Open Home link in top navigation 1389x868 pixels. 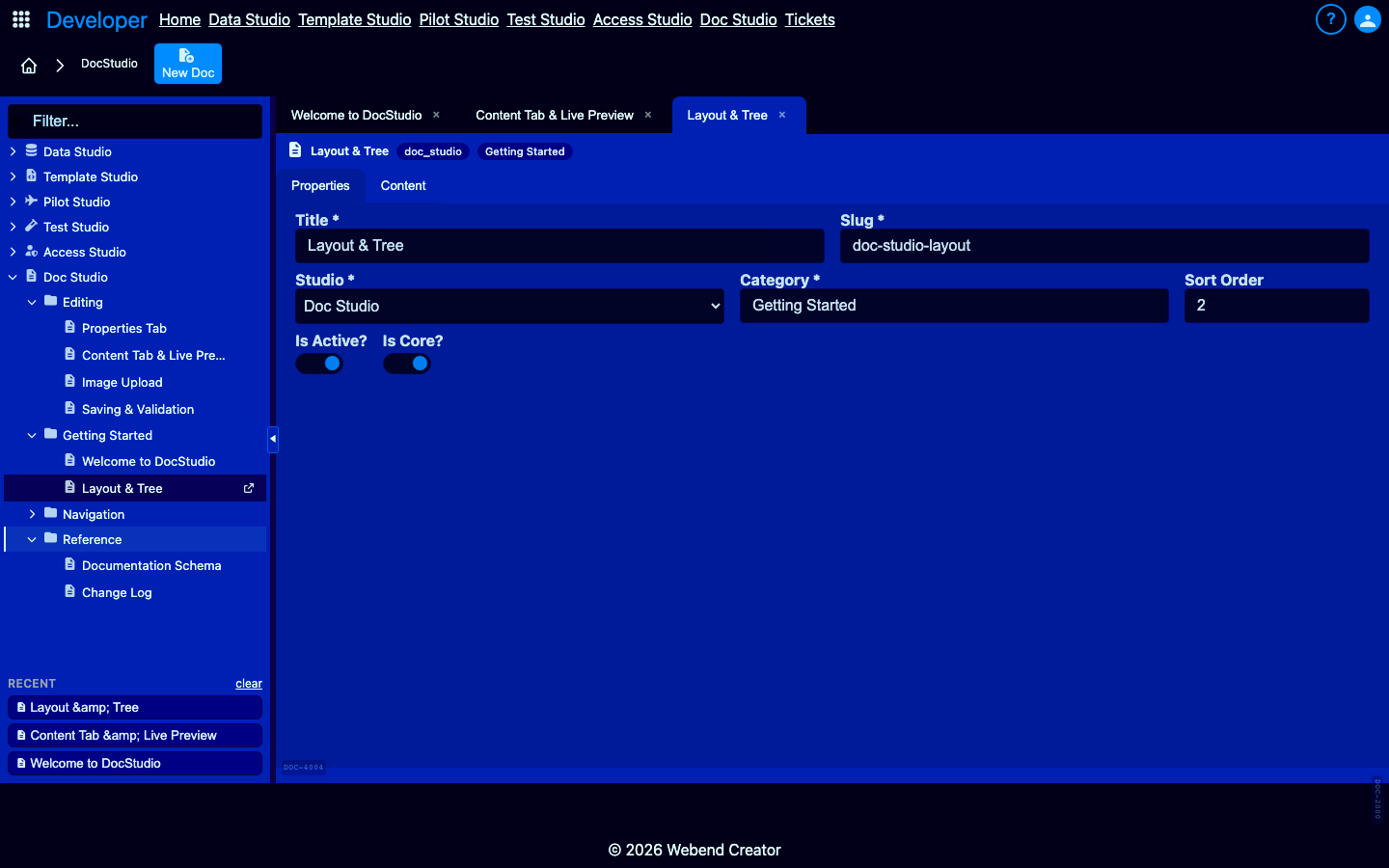179,19
